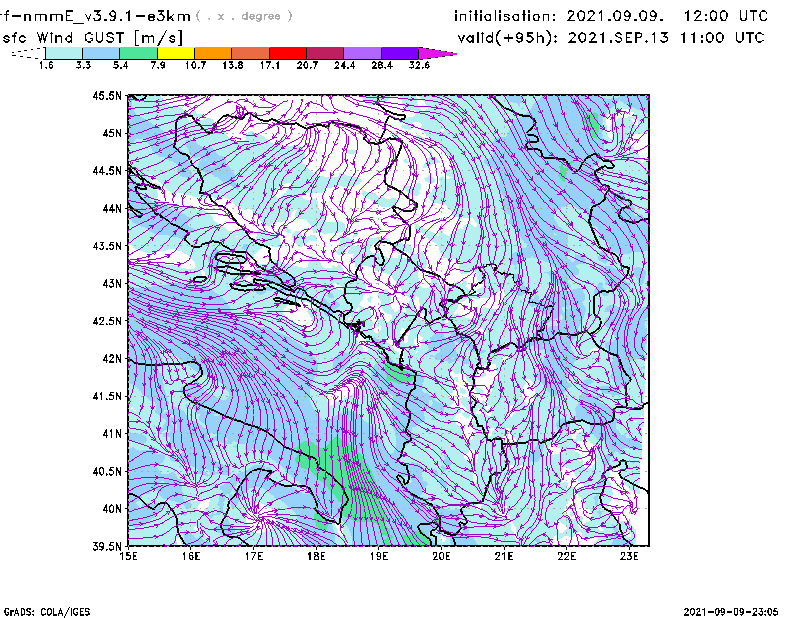
Task: Click the 40N latitude label
Action: pyautogui.click(x=112, y=509)
